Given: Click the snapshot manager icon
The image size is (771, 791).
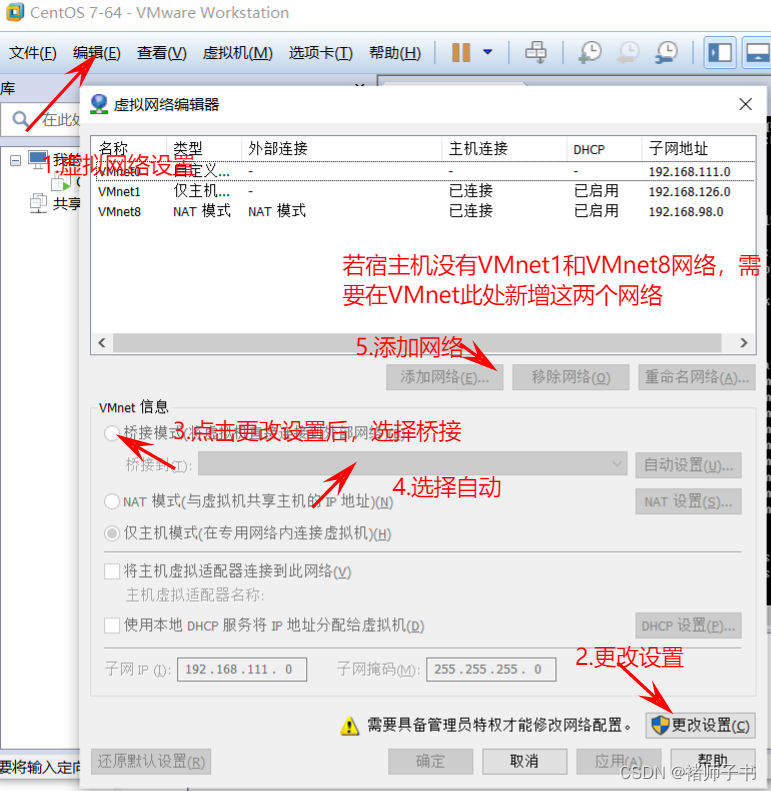Looking at the screenshot, I should click(x=667, y=52).
